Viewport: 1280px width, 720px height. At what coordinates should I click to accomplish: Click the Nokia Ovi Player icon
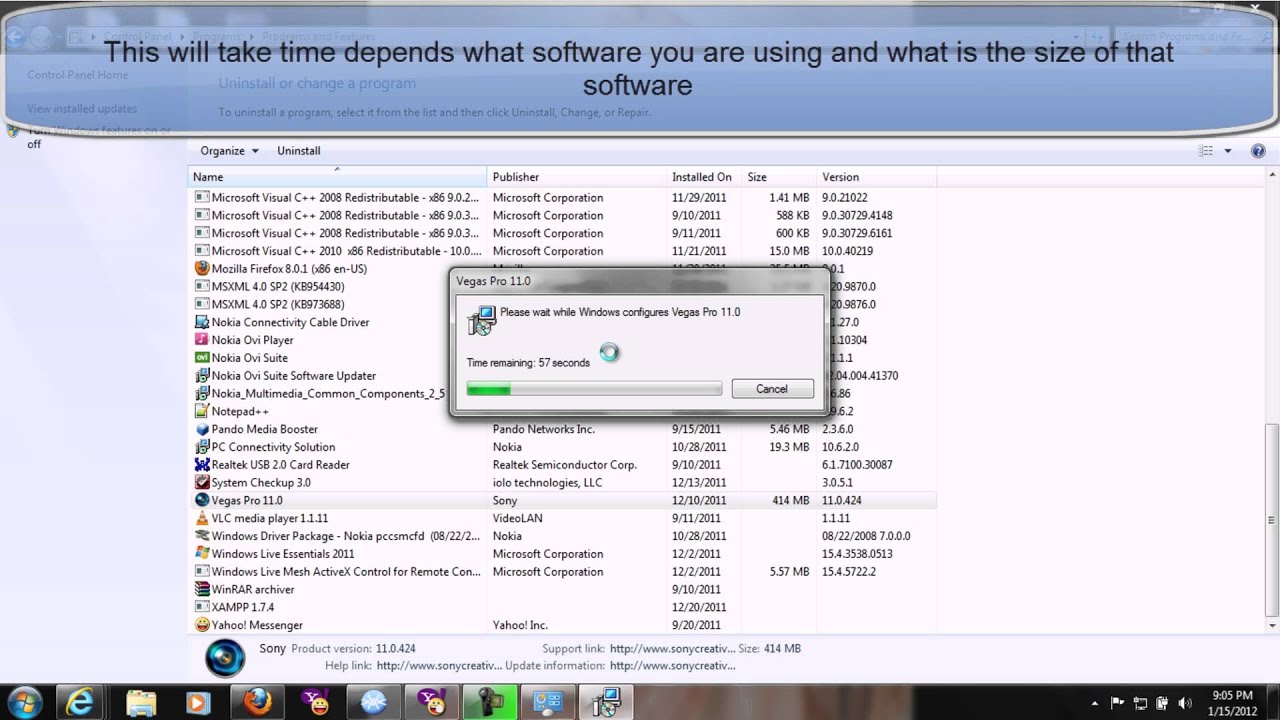tap(202, 340)
